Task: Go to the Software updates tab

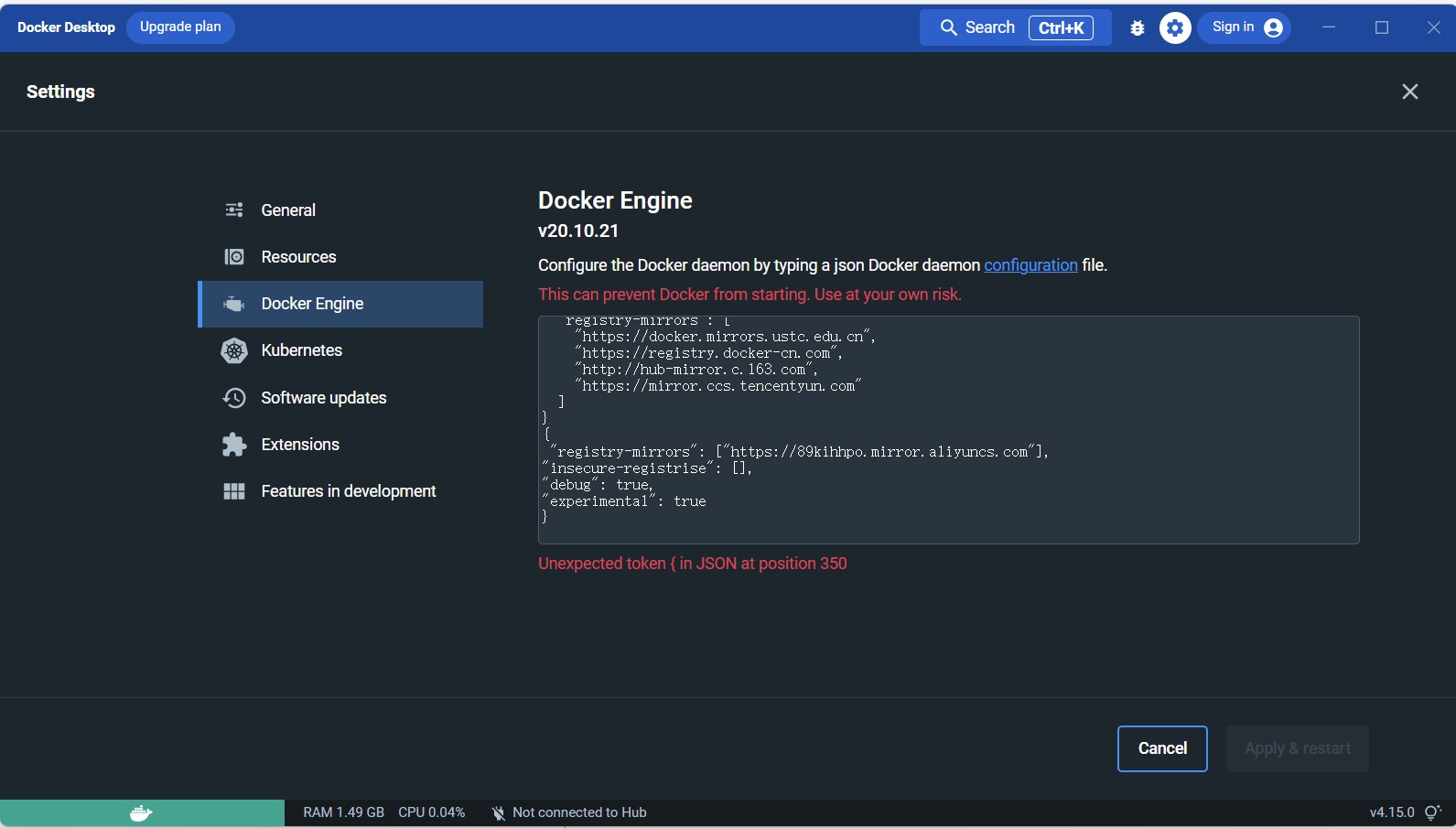Action: point(340,398)
